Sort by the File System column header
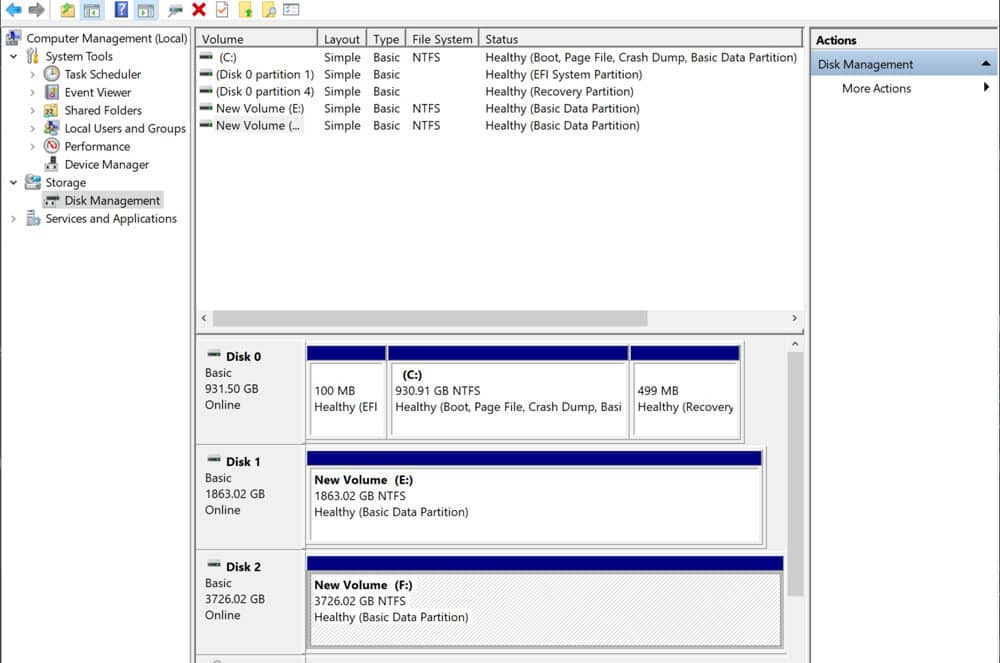Image resolution: width=1000 pixels, height=663 pixels. point(442,38)
